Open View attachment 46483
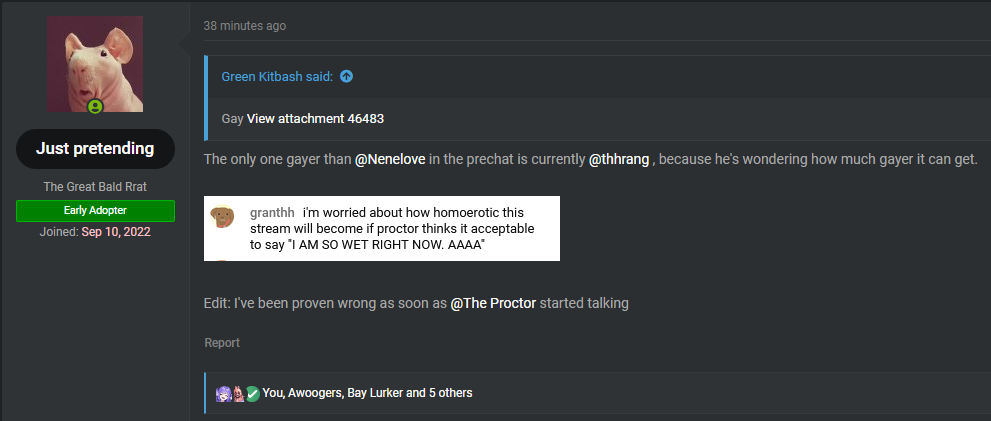 point(315,118)
